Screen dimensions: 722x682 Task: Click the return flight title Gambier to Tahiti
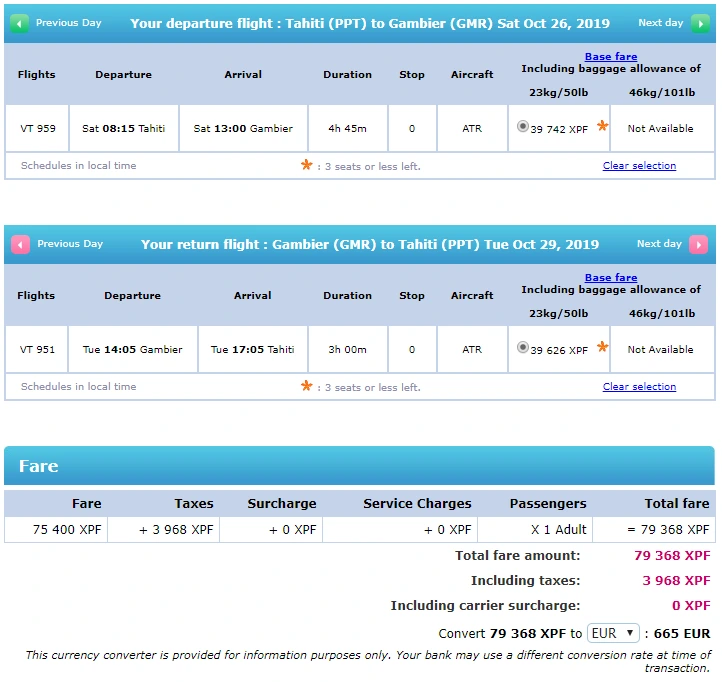(370, 245)
